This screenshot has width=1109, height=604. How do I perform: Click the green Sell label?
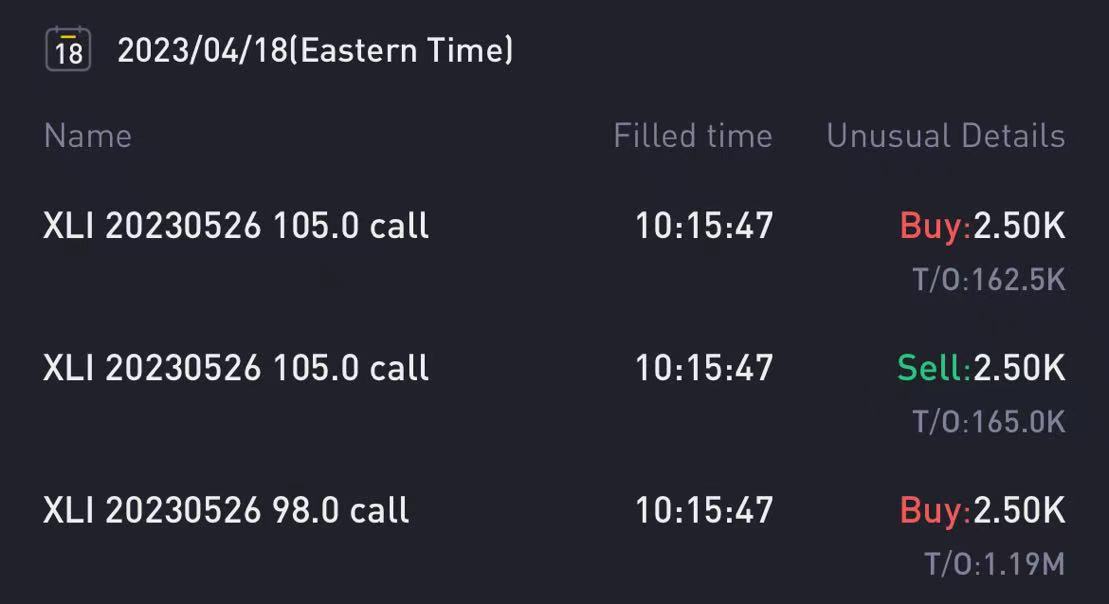[934, 368]
